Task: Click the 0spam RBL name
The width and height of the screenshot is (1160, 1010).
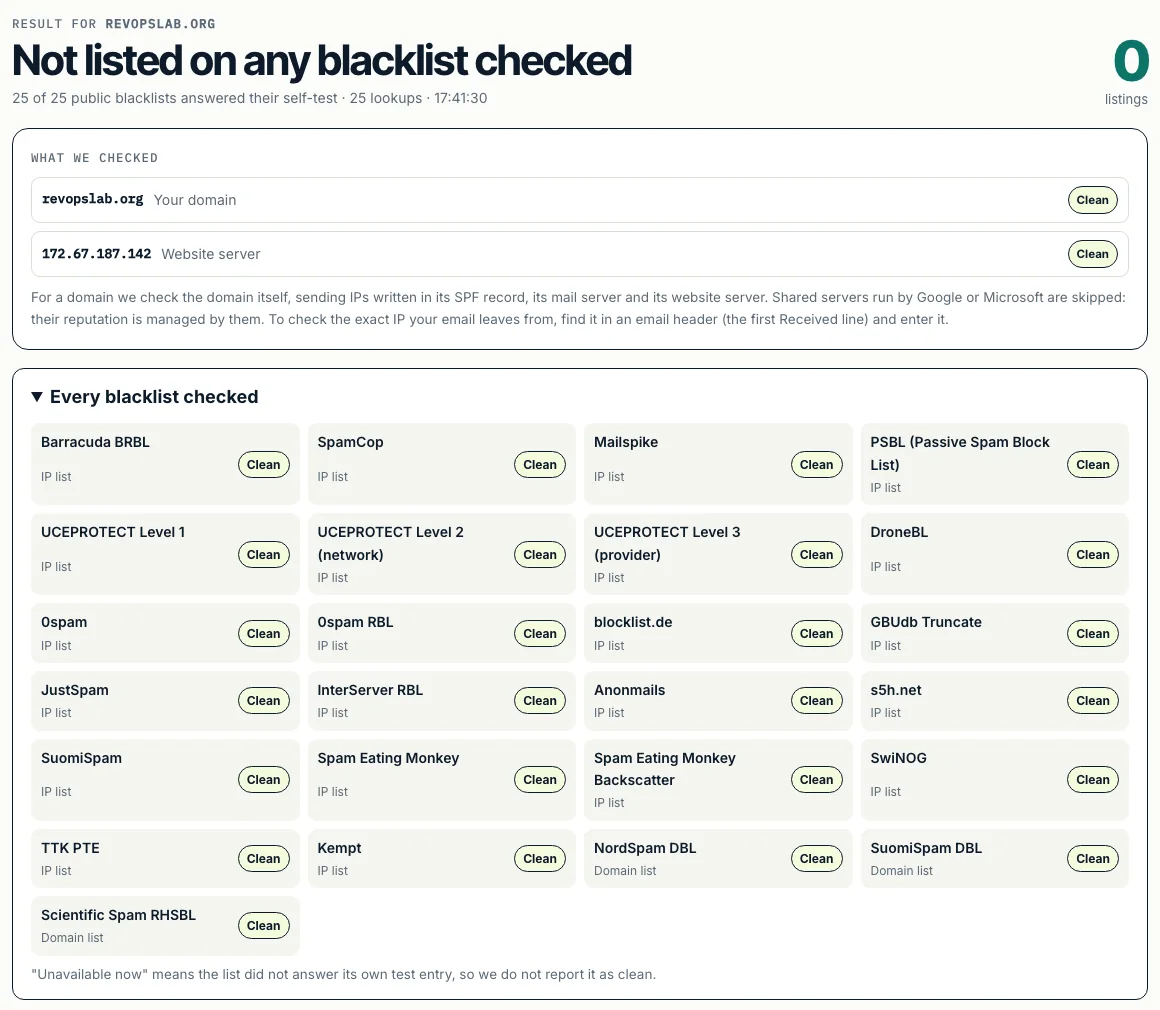Action: (x=355, y=622)
